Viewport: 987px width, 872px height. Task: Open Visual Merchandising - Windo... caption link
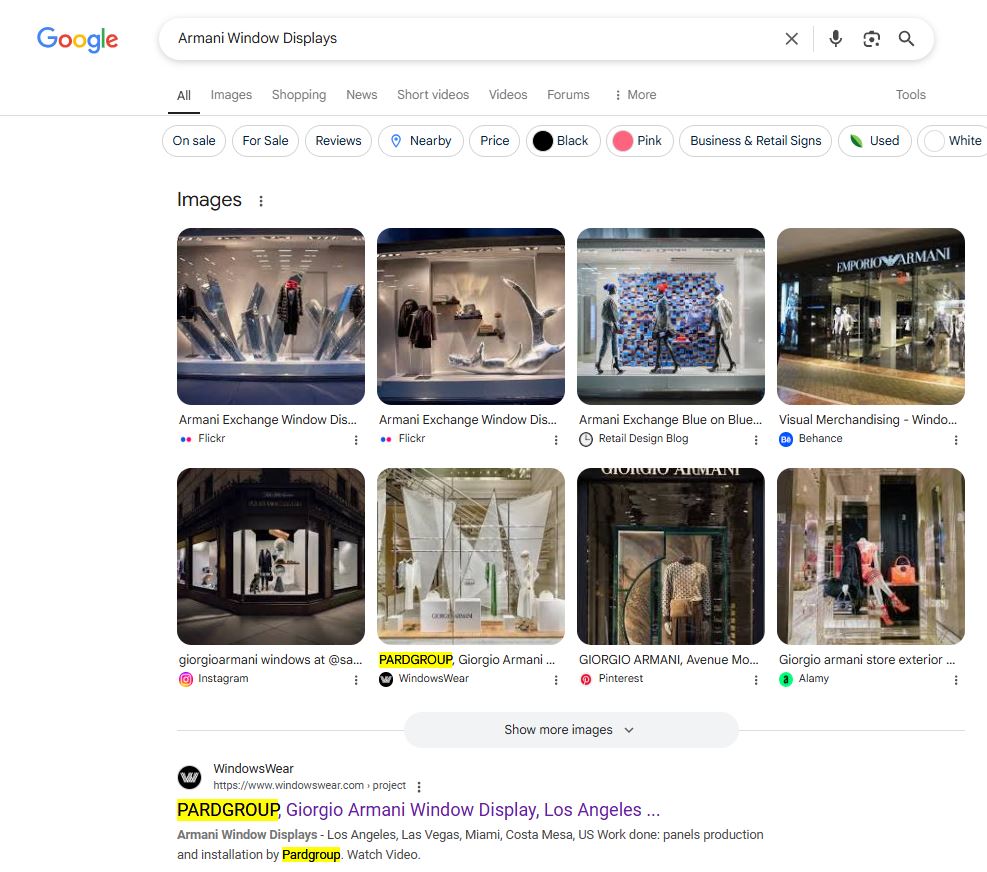[867, 419]
